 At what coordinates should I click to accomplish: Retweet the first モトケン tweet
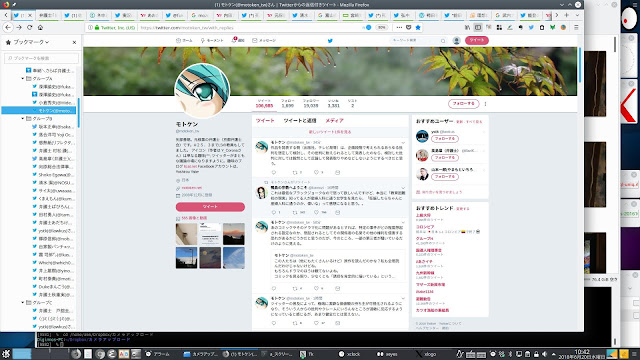[x=295, y=172]
